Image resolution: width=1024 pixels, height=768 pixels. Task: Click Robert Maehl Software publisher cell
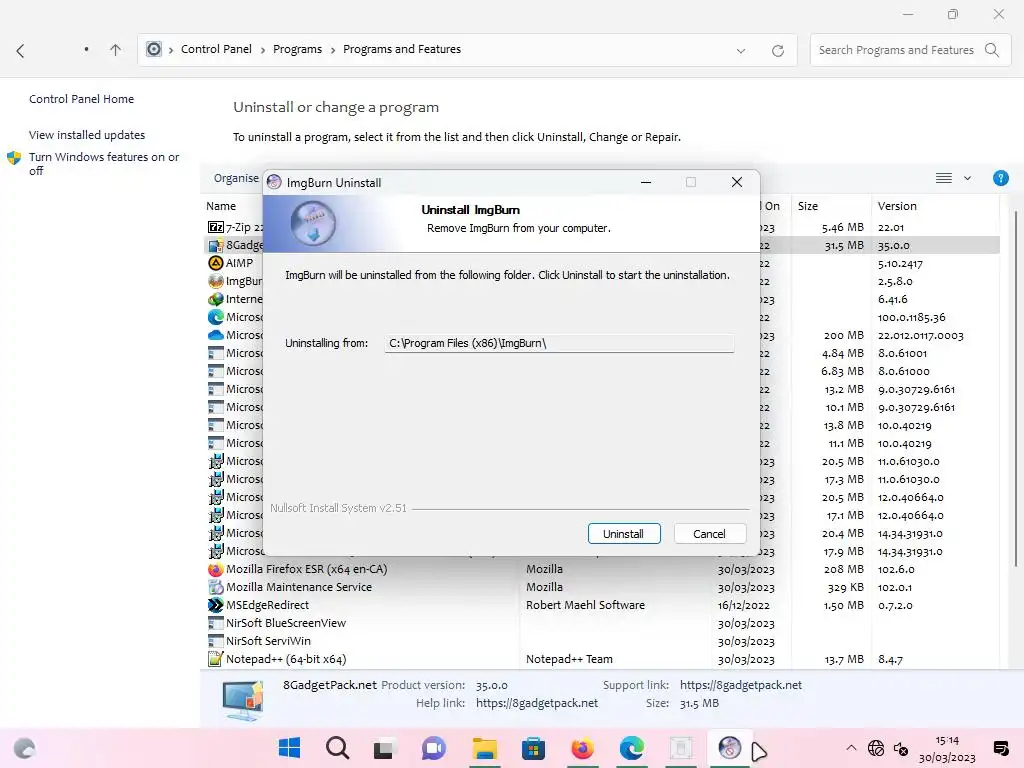tap(585, 605)
